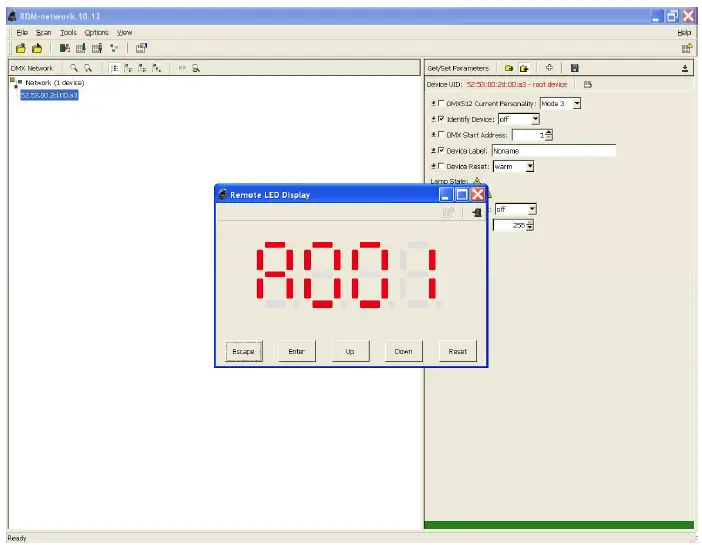Click the window-panel icon in main toolbar

click(141, 48)
